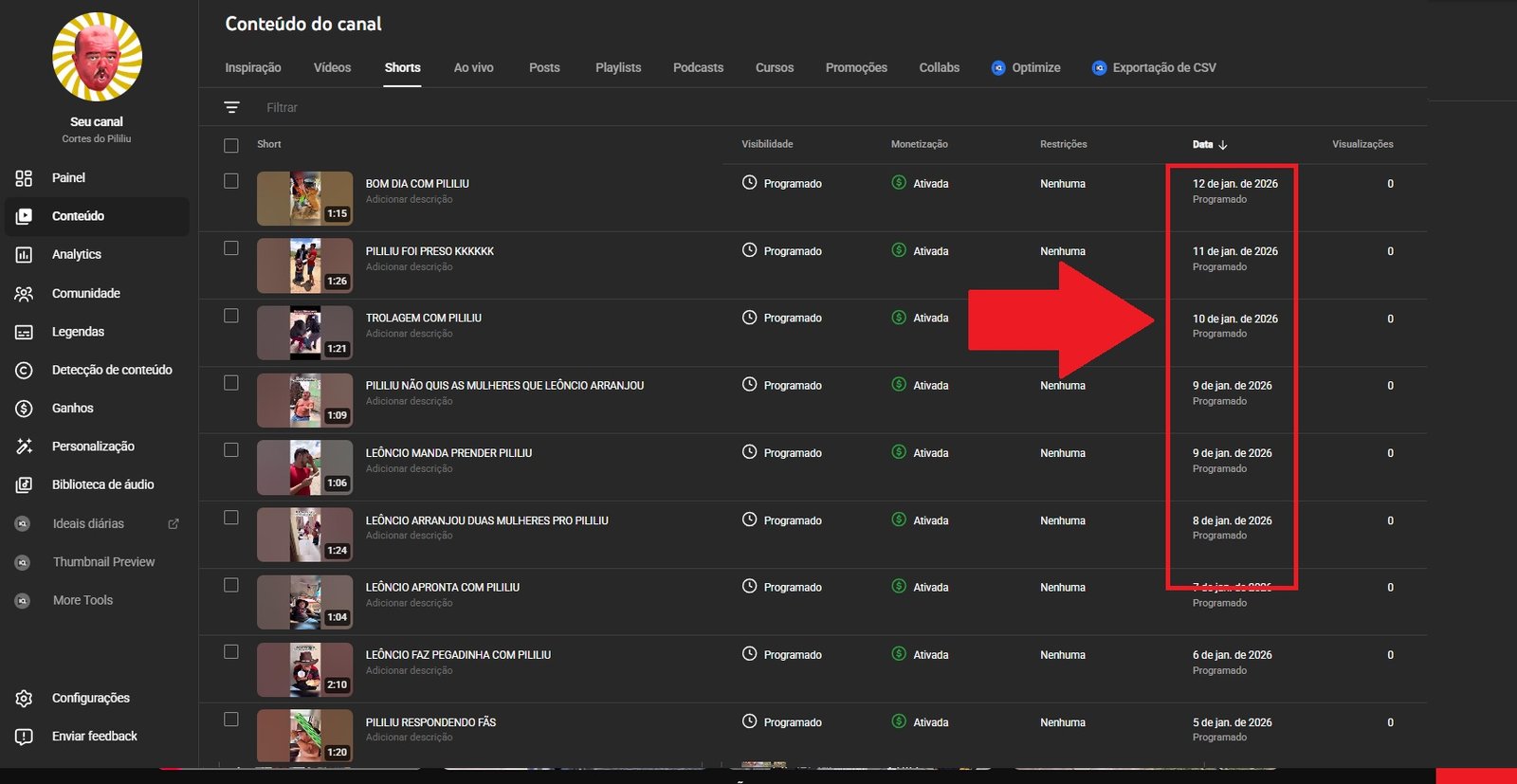This screenshot has height=784, width=1517.
Task: Open visibility options for PILILIU FOI PRESO KKKKKK
Action: (782, 251)
